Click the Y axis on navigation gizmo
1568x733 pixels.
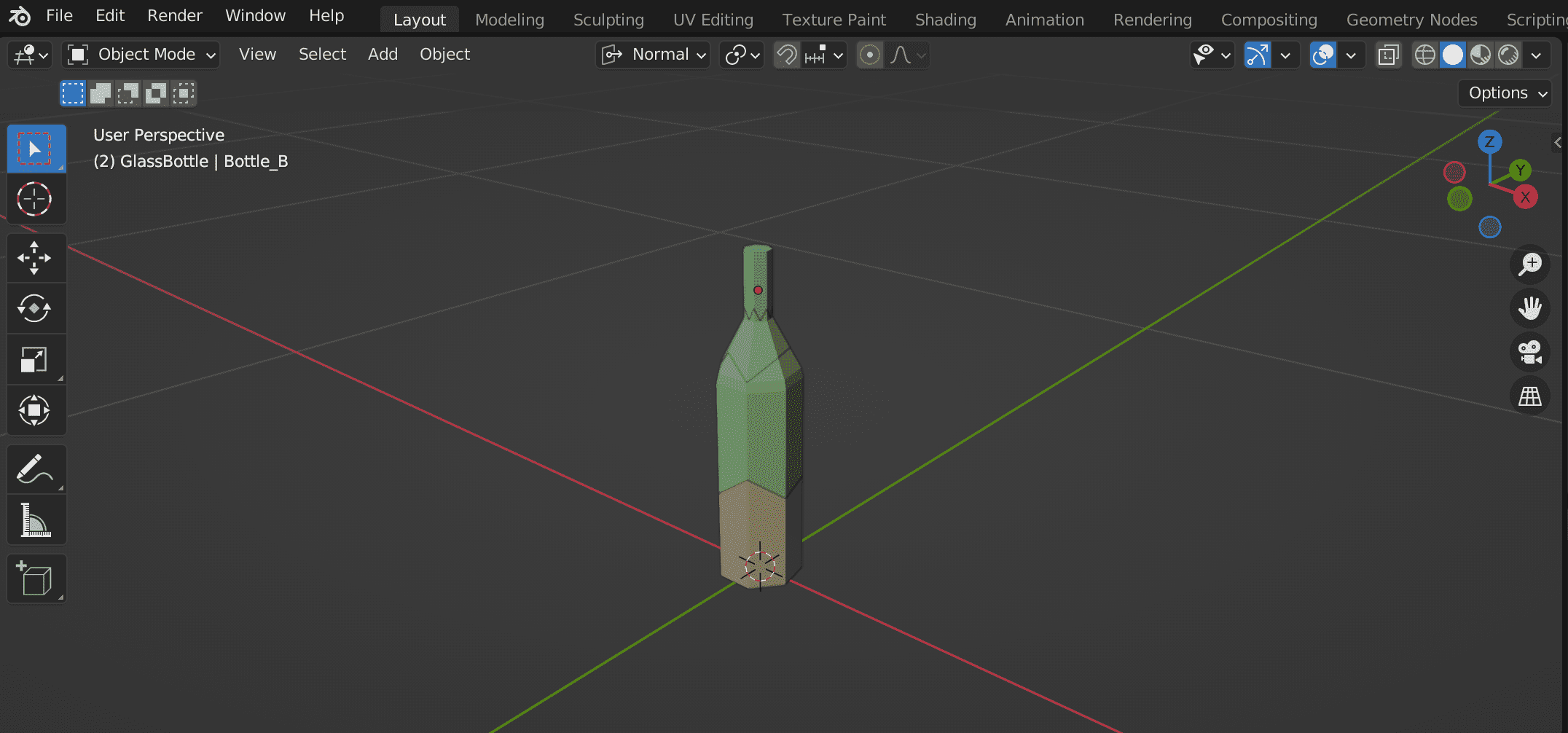pos(1520,170)
